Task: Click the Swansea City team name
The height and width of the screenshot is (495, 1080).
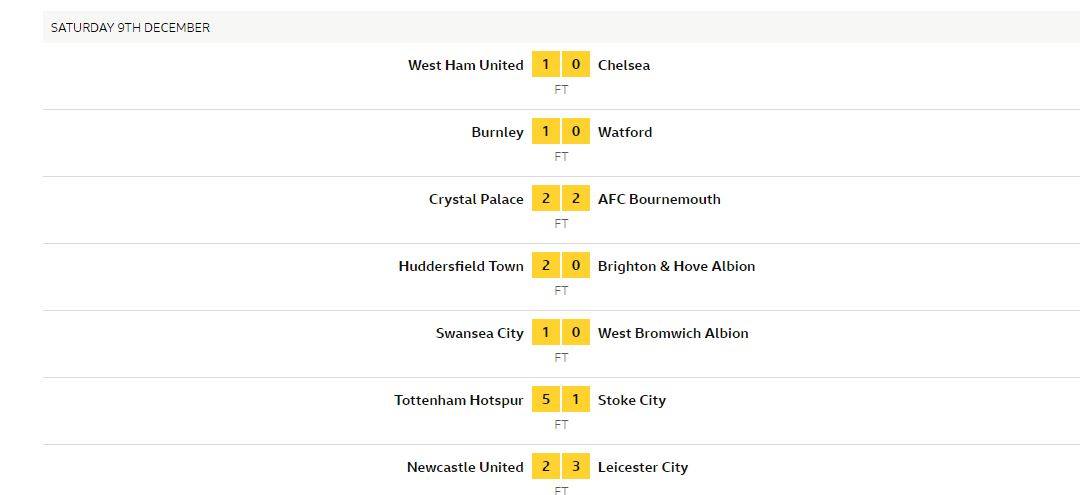Action: pyautogui.click(x=479, y=333)
